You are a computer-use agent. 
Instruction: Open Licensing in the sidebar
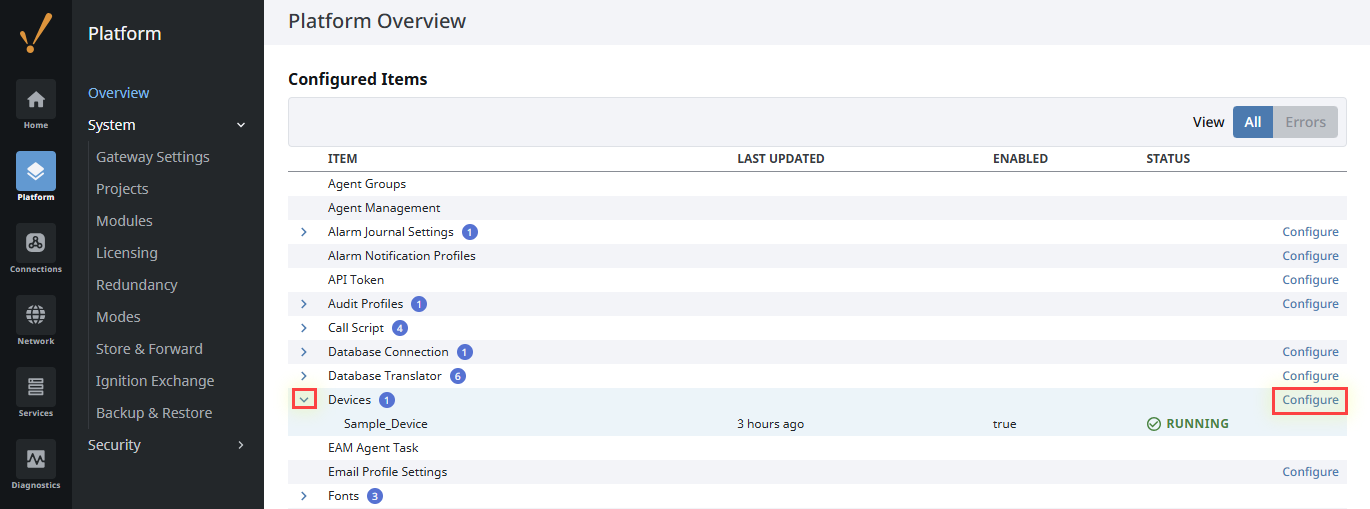tap(127, 253)
